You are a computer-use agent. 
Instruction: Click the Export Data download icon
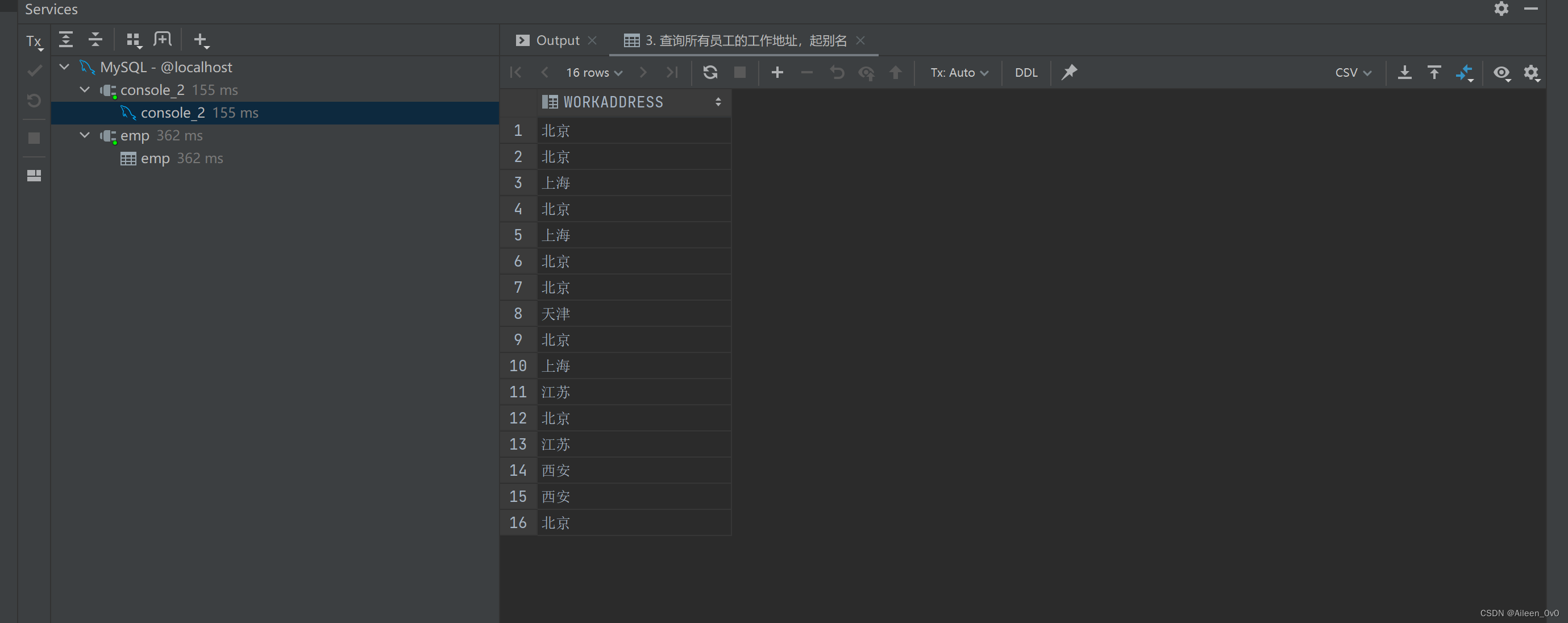tap(1404, 72)
